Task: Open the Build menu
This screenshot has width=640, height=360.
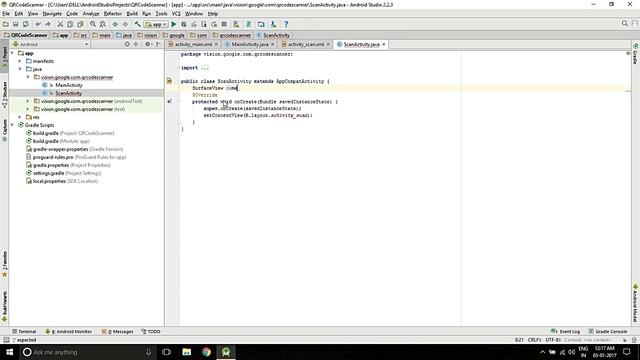Action: click(132, 13)
